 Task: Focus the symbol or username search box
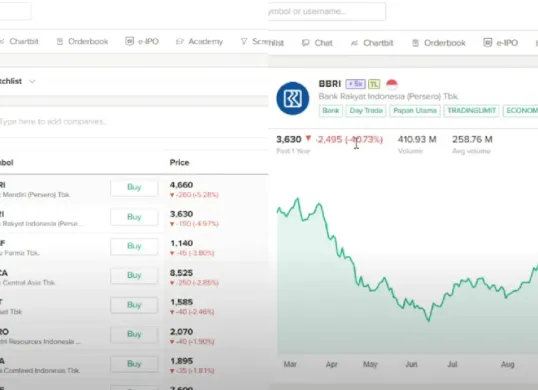[x=327, y=11]
